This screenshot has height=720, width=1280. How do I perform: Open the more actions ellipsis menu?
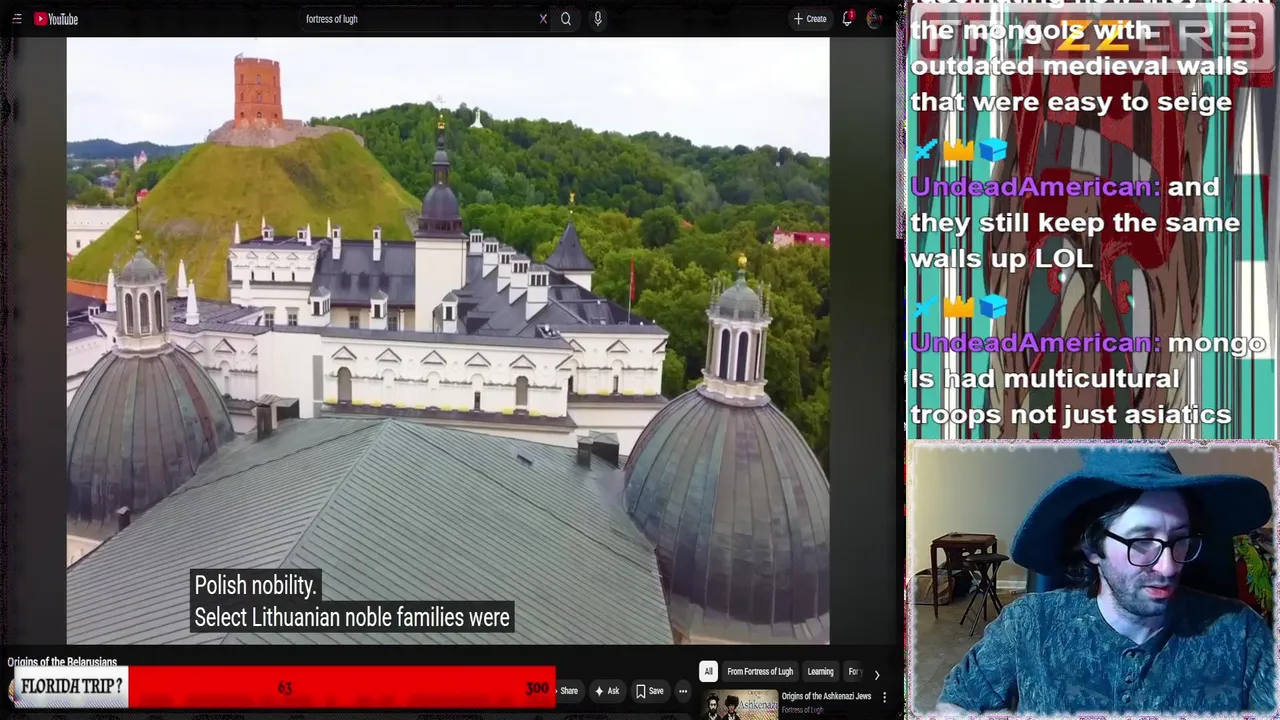tap(683, 691)
